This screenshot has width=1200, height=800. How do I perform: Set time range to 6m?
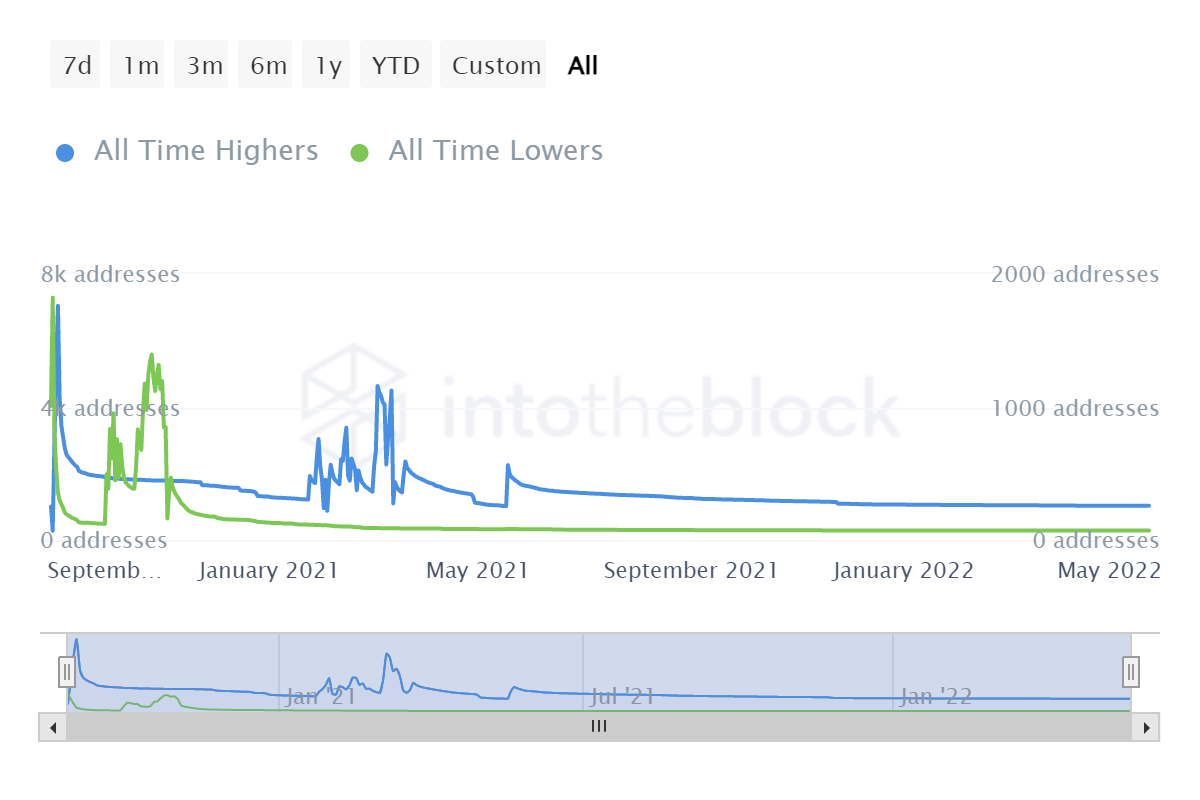268,66
